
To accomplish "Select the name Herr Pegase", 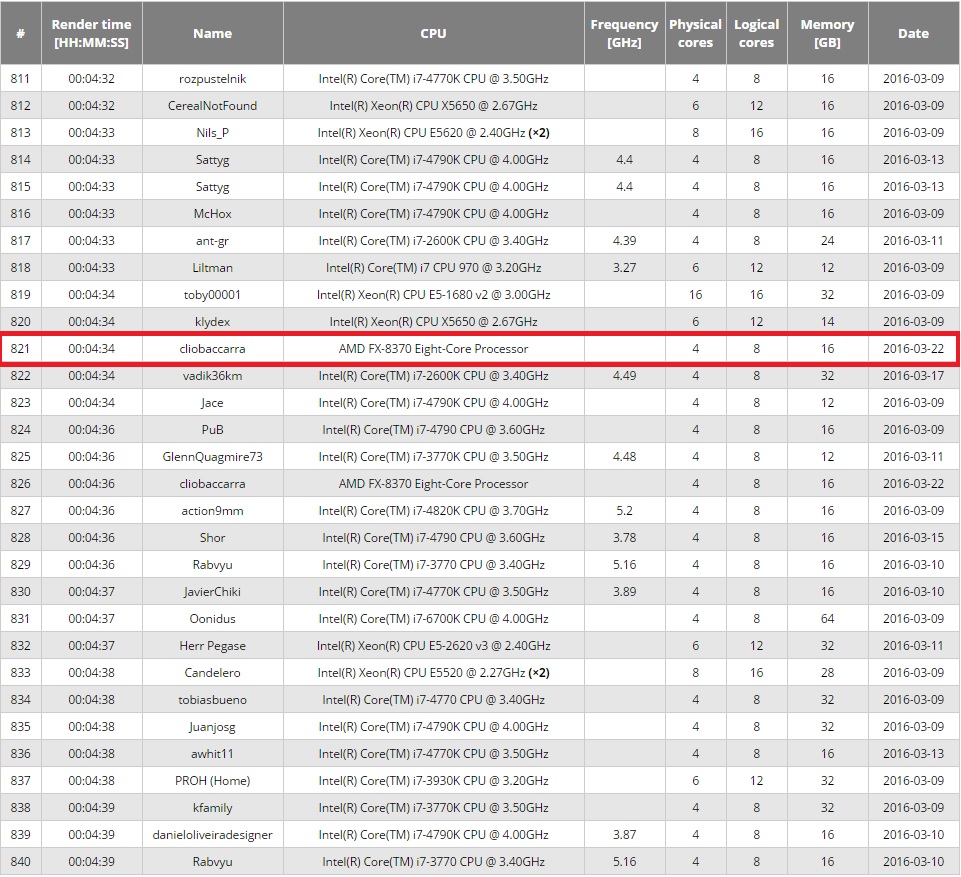I will tap(212, 645).
